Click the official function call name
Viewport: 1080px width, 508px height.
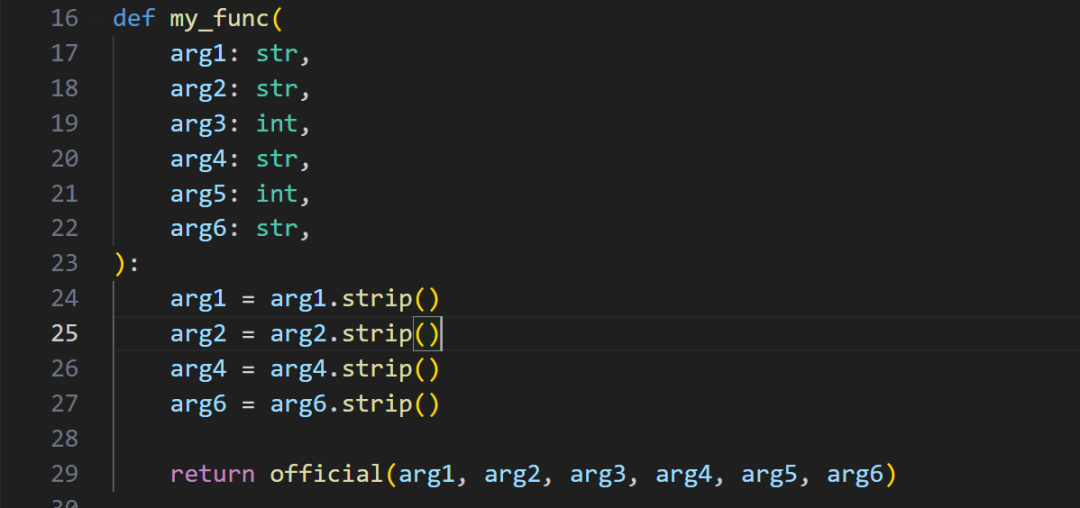[326, 474]
